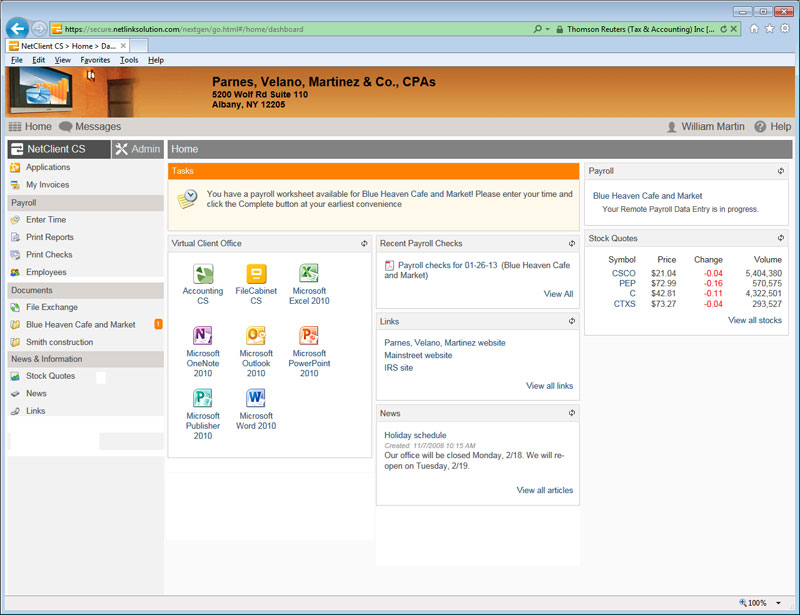Open the Accounting CS application icon
800x615 pixels.
pyautogui.click(x=203, y=274)
